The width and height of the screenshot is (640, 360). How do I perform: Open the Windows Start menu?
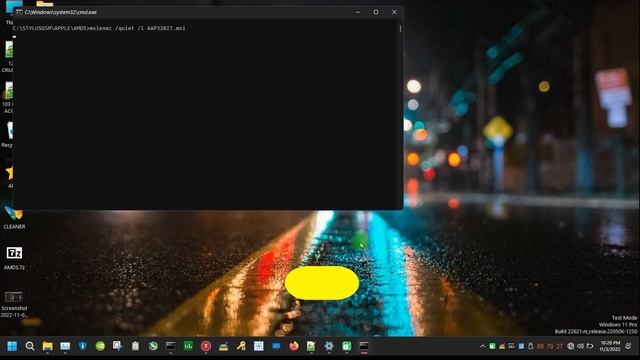point(12,346)
